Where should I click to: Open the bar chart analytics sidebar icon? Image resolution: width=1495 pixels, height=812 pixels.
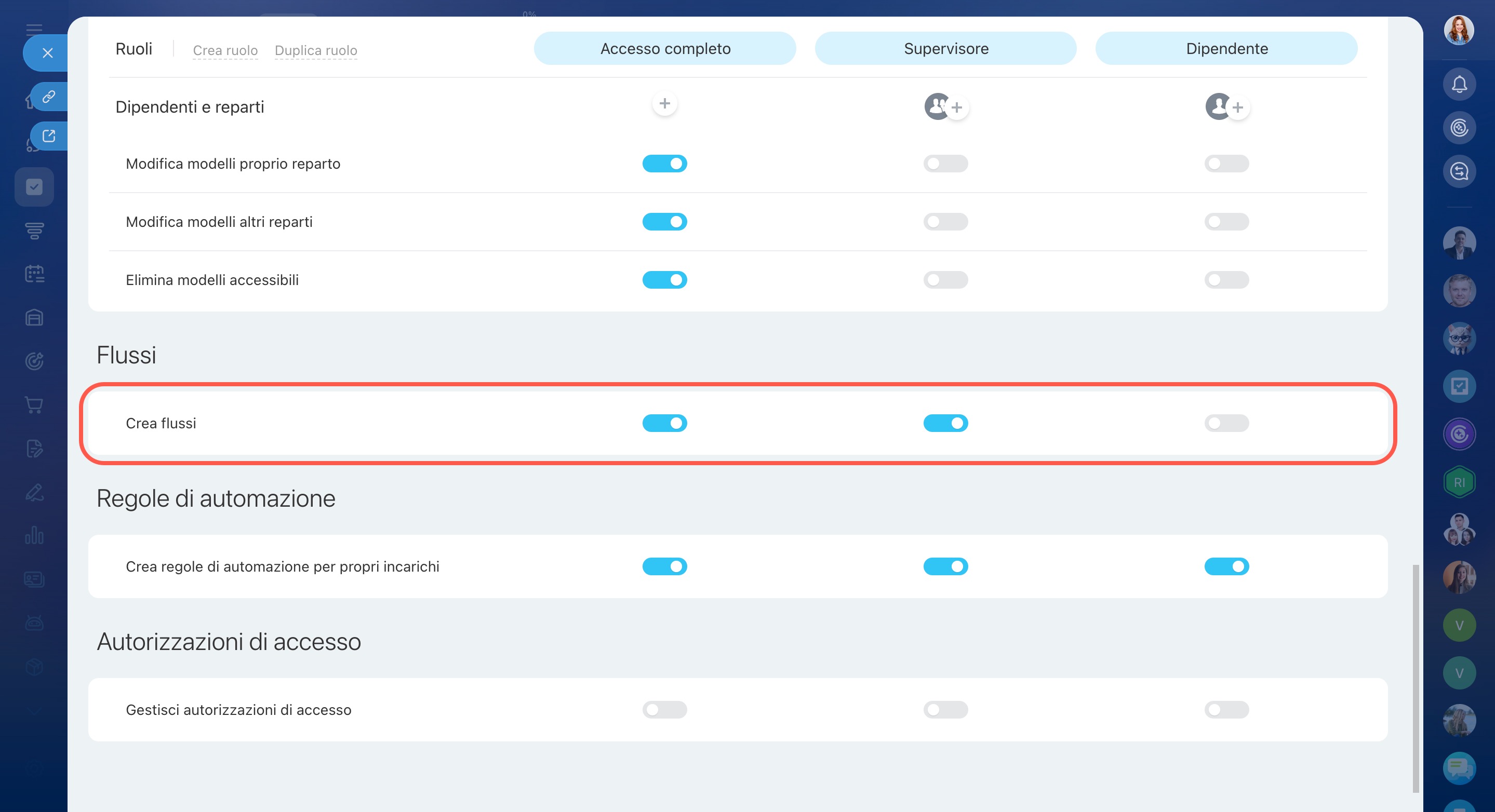point(34,535)
